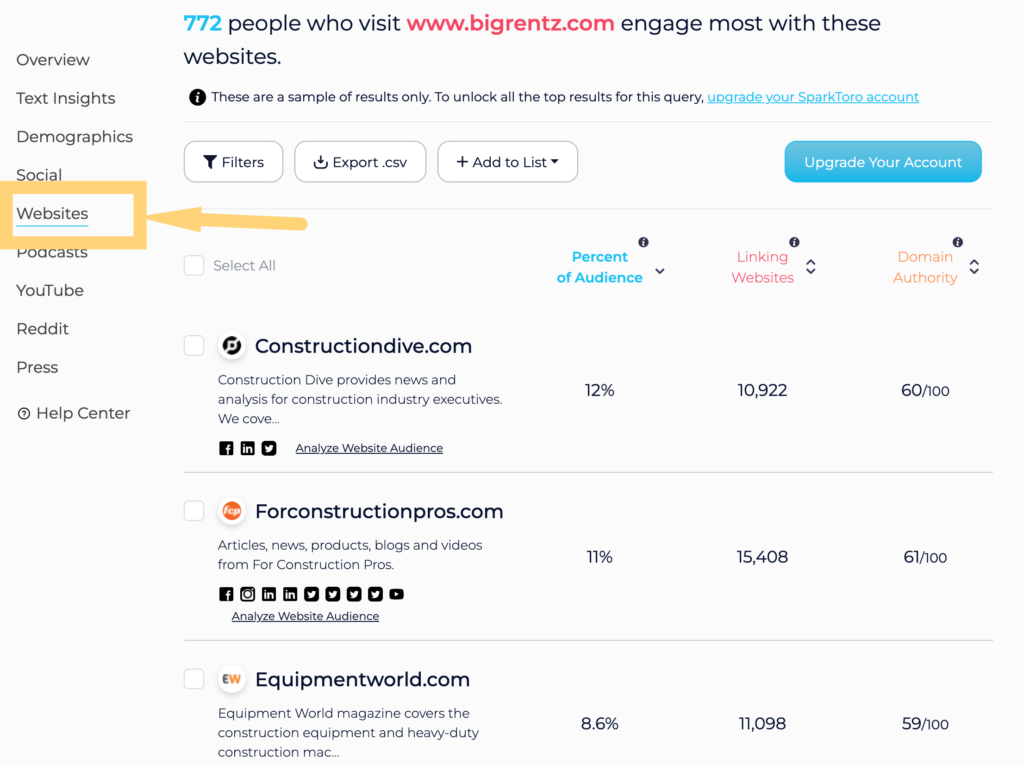Open the Podcasts section in the sidebar
Screen dimensions: 1024x765
point(52,252)
